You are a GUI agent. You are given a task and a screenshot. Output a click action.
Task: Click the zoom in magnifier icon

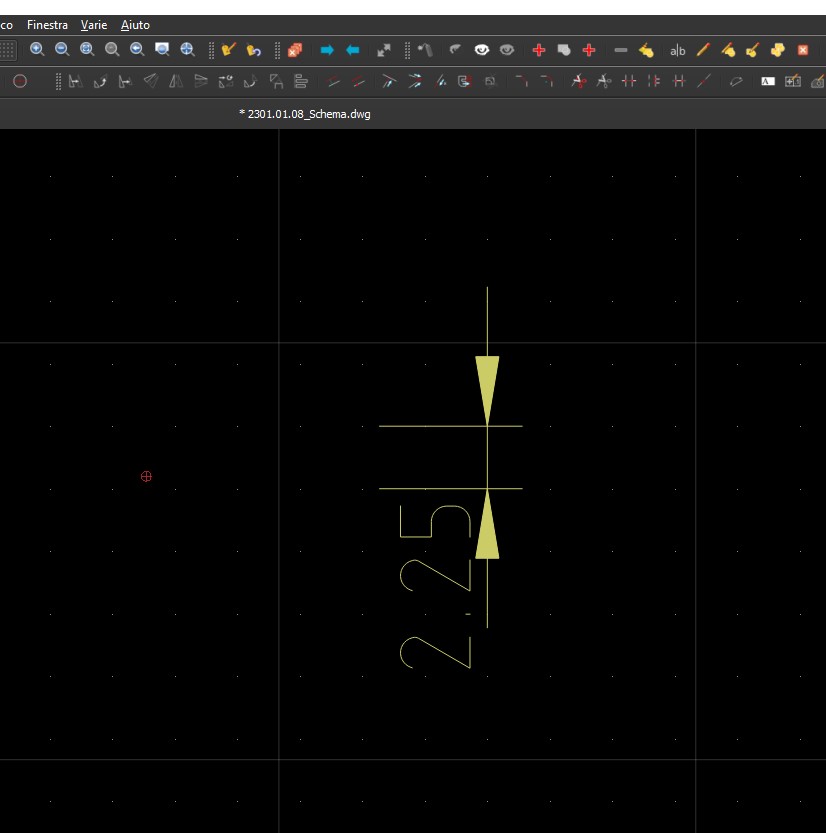click(37, 50)
